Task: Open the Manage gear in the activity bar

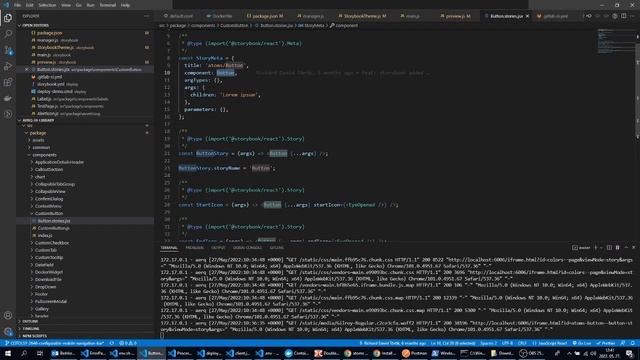Action: click(8, 331)
